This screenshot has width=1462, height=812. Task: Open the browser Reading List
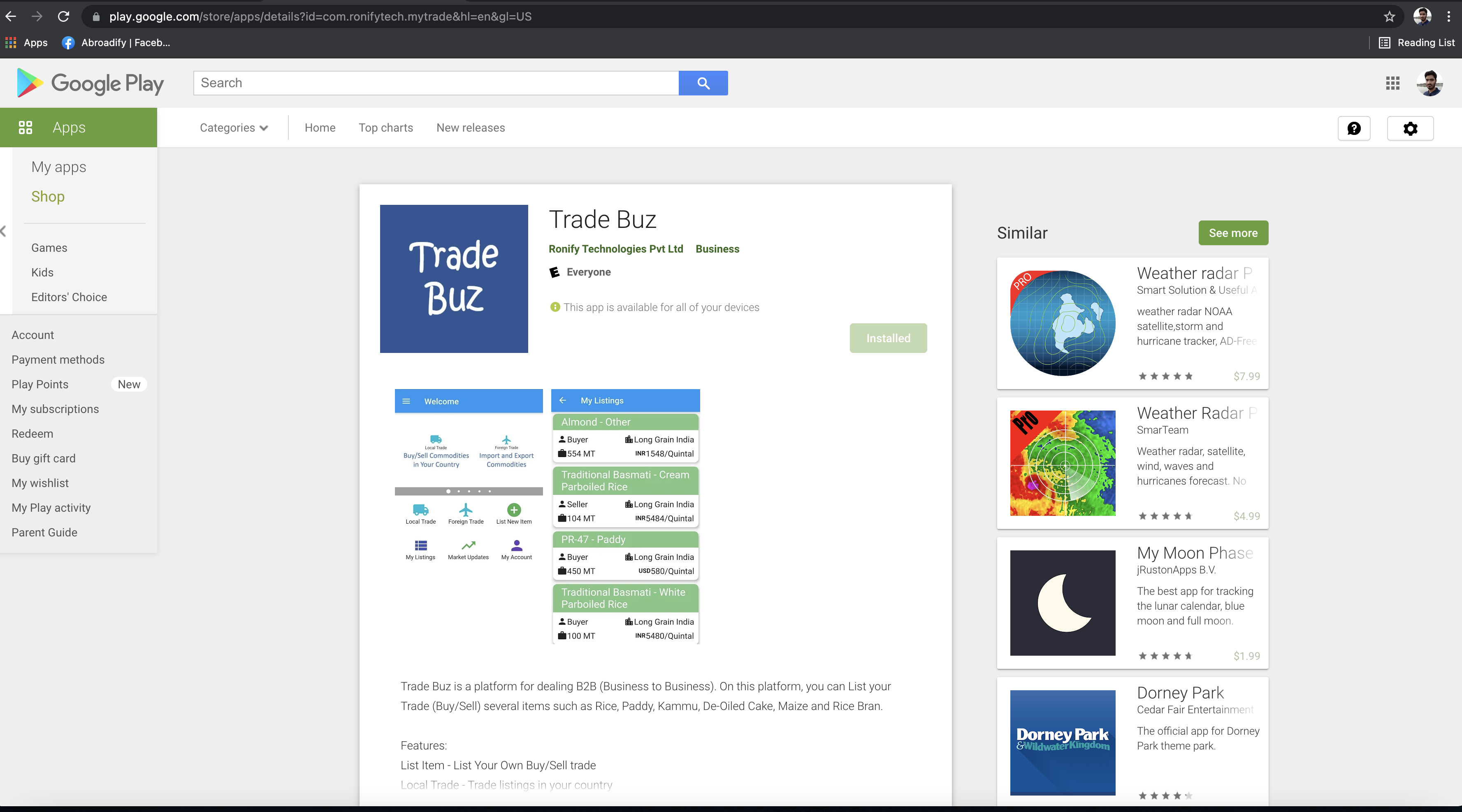click(x=1417, y=42)
